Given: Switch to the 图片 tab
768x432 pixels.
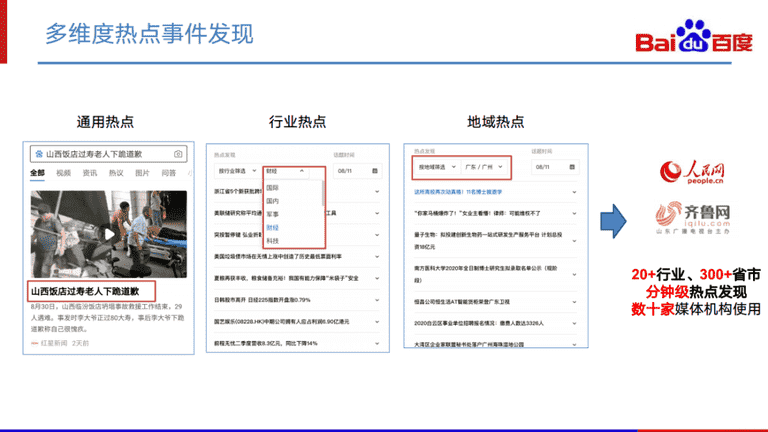Looking at the screenshot, I should point(142,173).
